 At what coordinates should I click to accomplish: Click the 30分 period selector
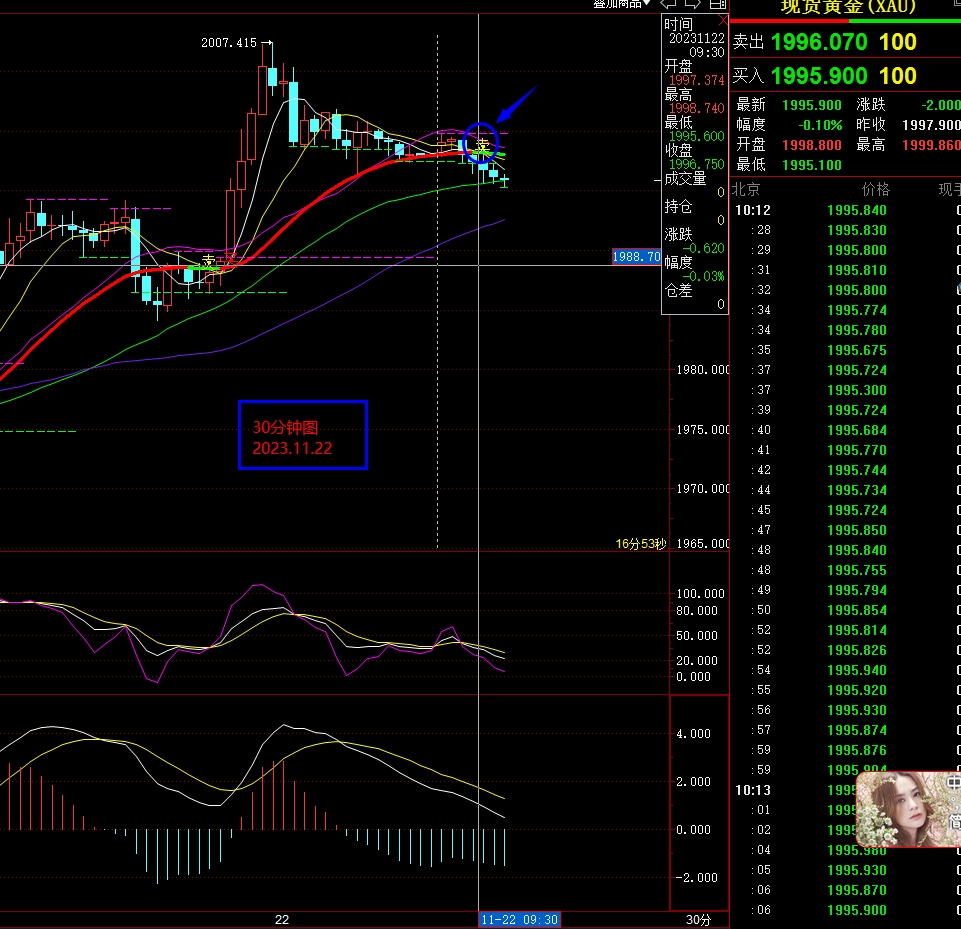[698, 919]
